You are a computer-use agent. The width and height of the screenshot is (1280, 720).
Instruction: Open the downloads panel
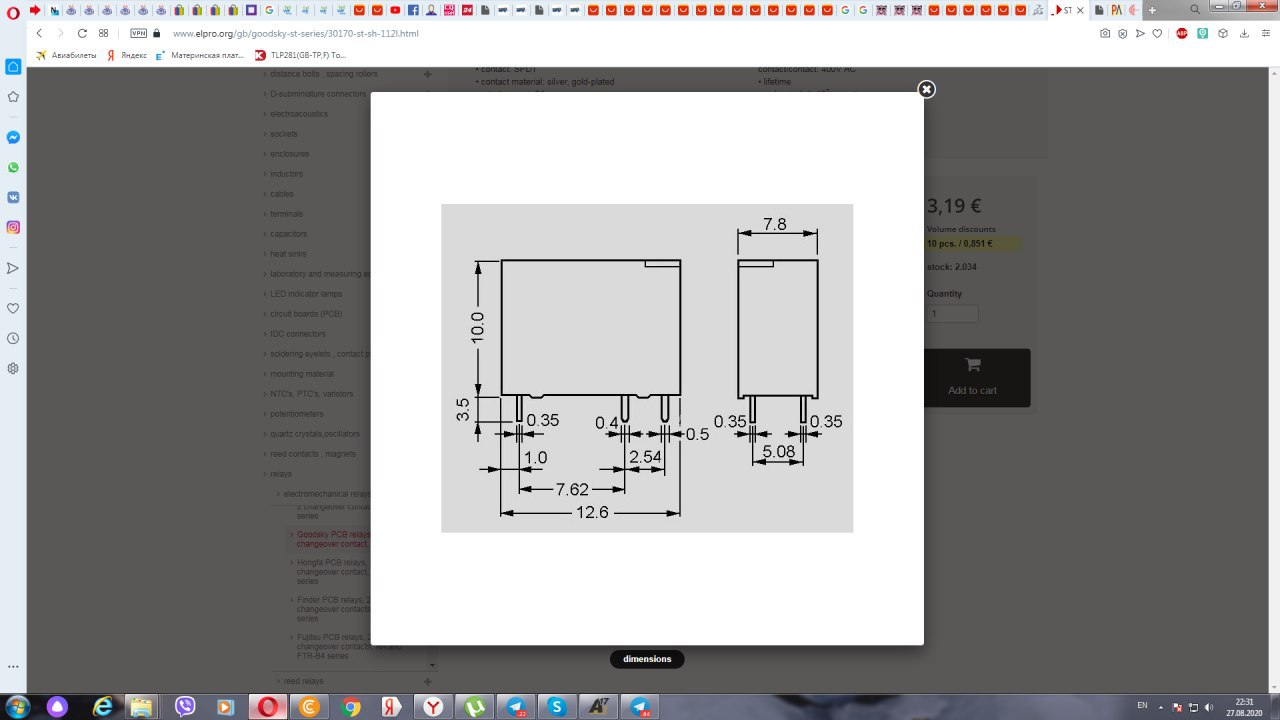tap(1243, 33)
